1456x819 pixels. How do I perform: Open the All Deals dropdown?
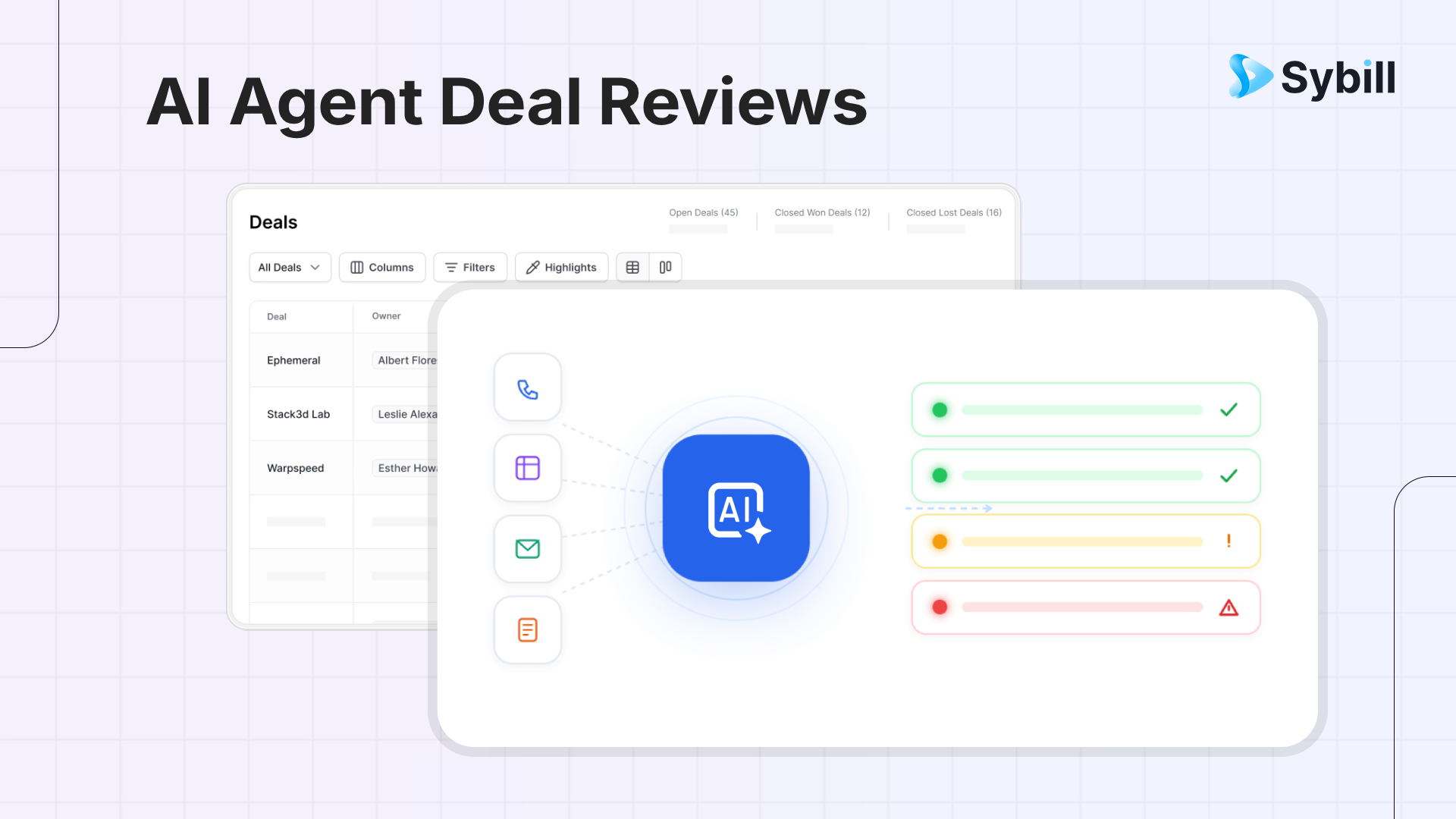click(x=290, y=267)
